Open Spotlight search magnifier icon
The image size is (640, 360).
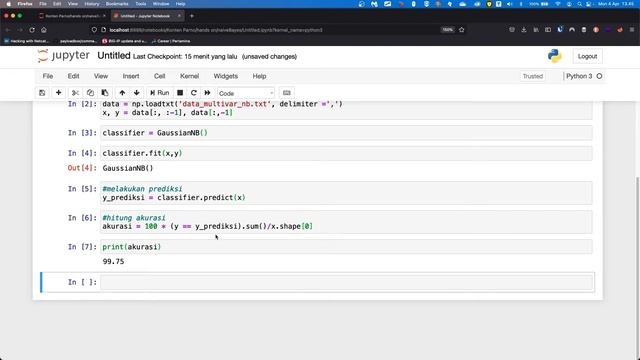coord(579,4)
